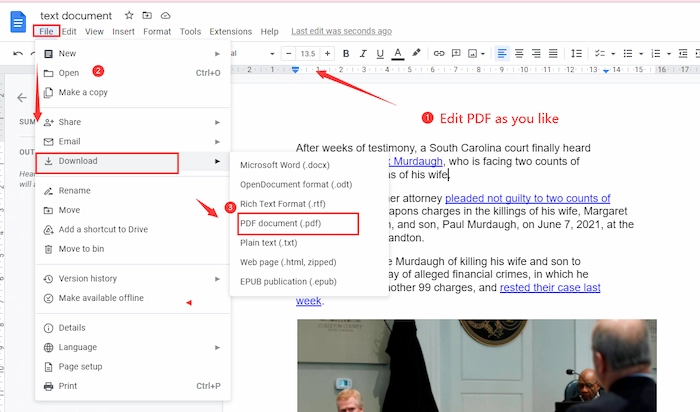Expand the New submenu

(133, 54)
